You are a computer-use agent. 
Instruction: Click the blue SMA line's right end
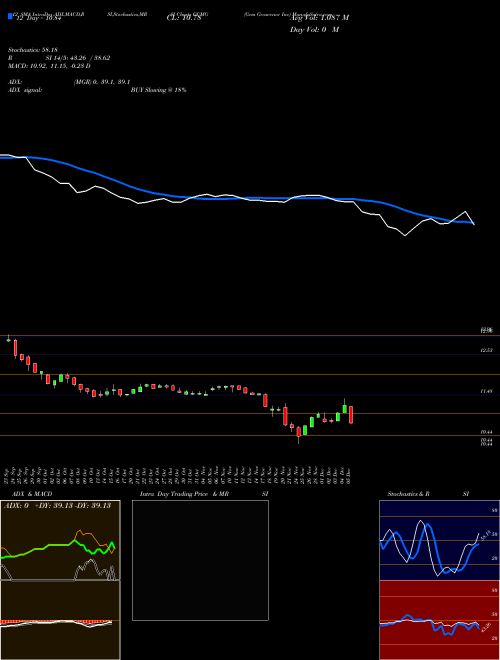pos(472,222)
